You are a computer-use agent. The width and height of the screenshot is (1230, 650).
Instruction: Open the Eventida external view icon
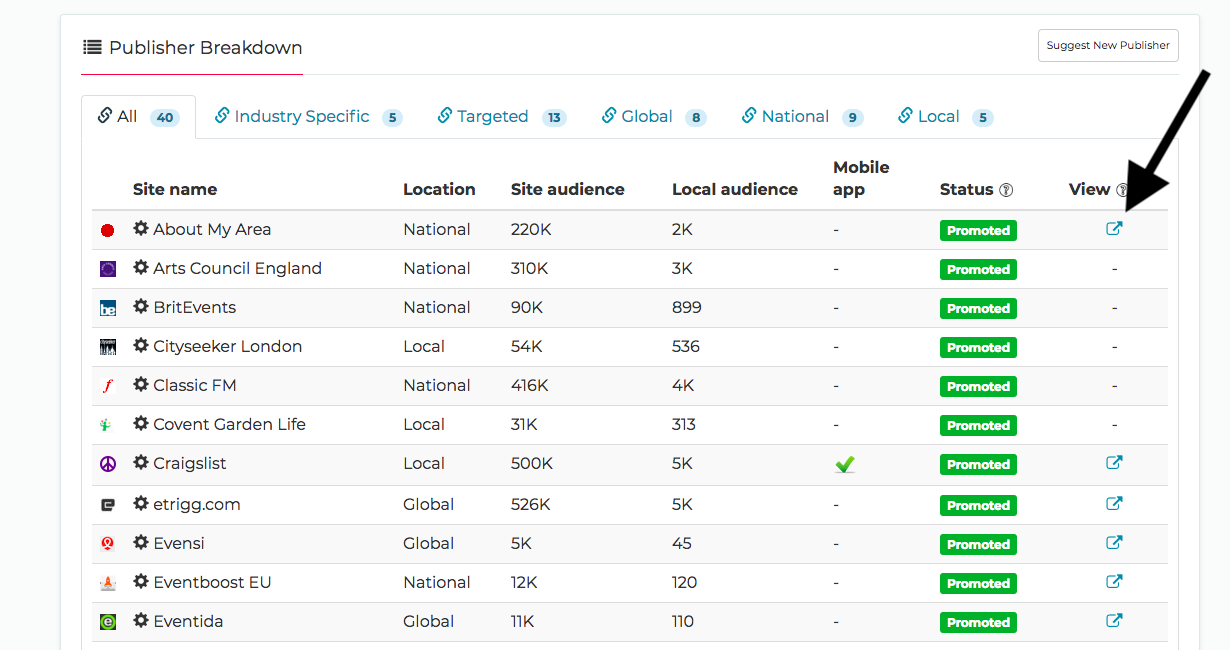[1114, 621]
